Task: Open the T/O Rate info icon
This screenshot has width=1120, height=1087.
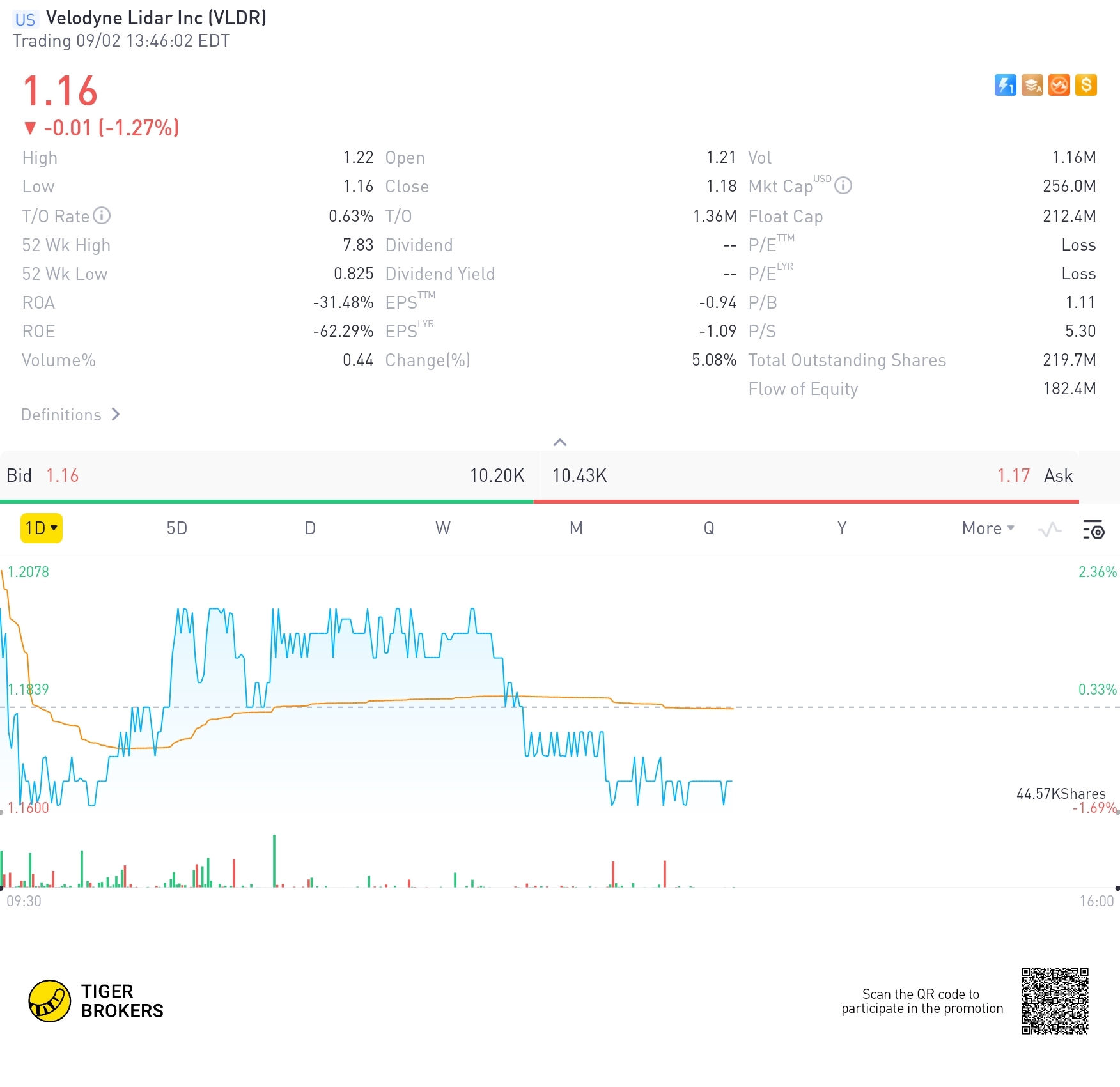Action: (102, 216)
